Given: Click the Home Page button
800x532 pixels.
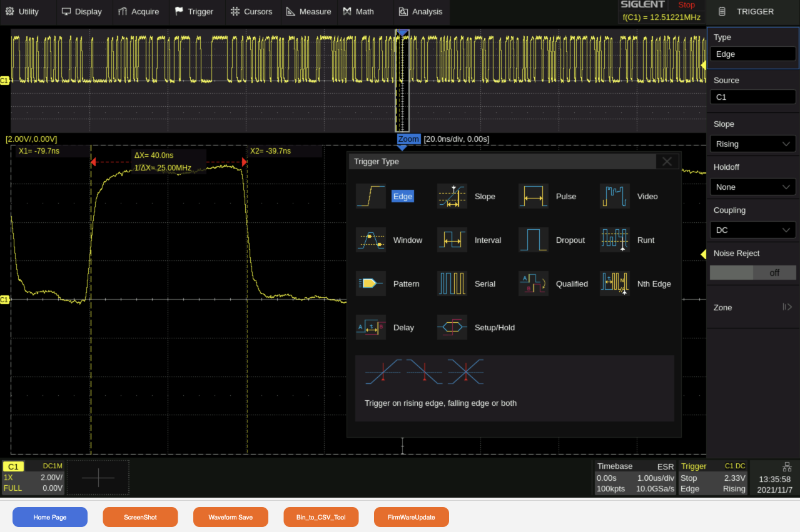Looking at the screenshot, I should 50,517.
